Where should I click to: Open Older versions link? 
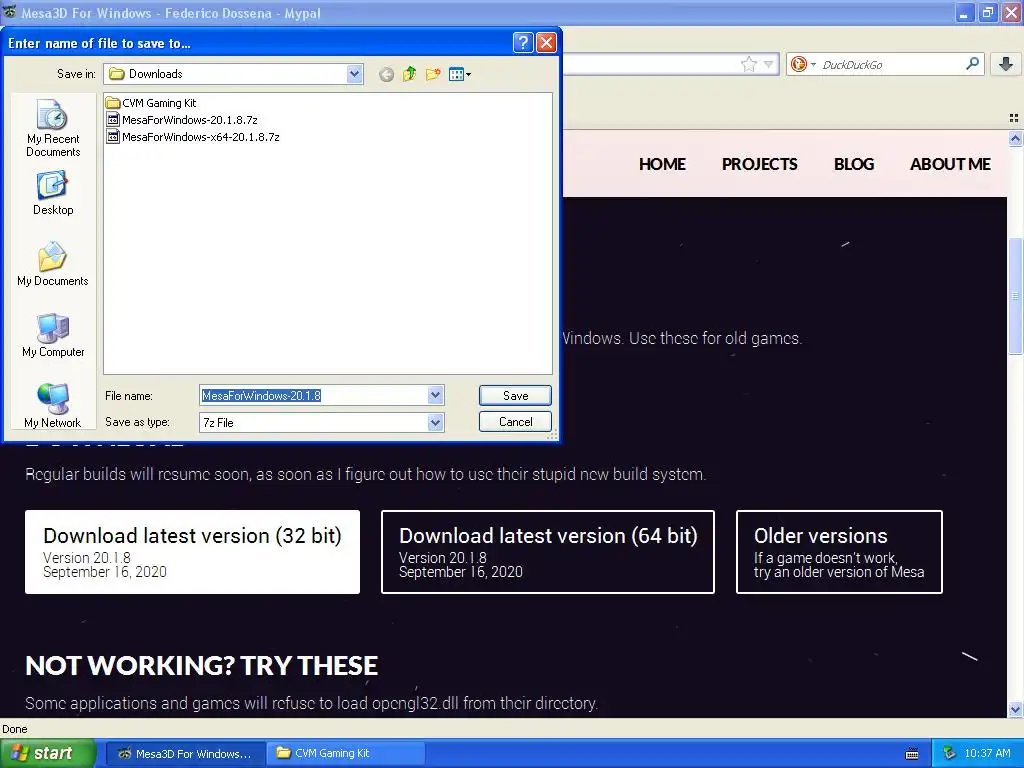pyautogui.click(x=839, y=552)
